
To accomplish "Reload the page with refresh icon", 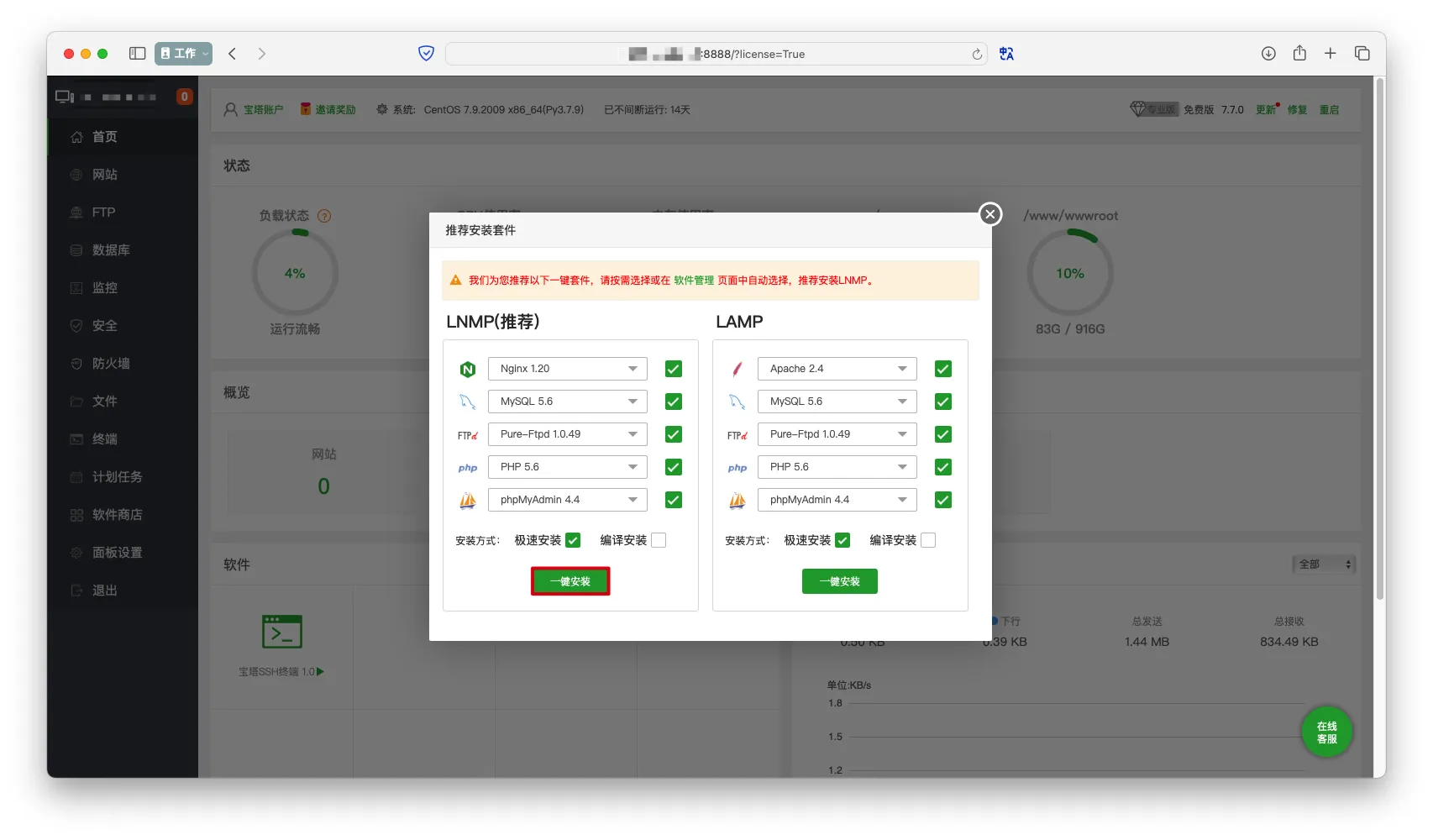I will (x=977, y=55).
